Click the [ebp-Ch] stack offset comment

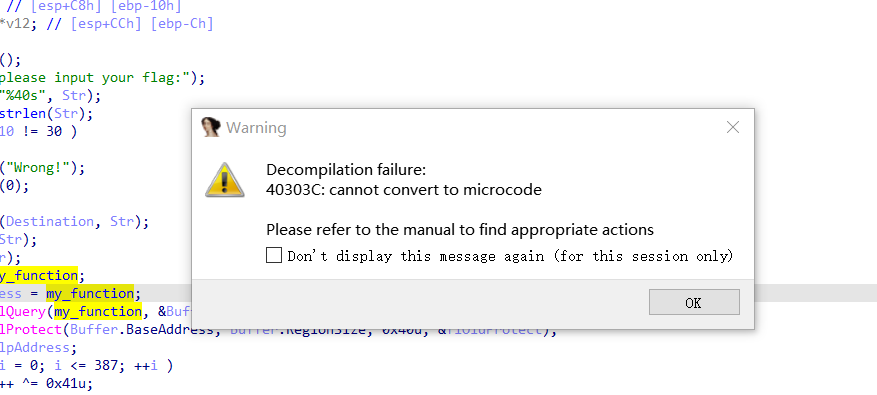point(182,24)
